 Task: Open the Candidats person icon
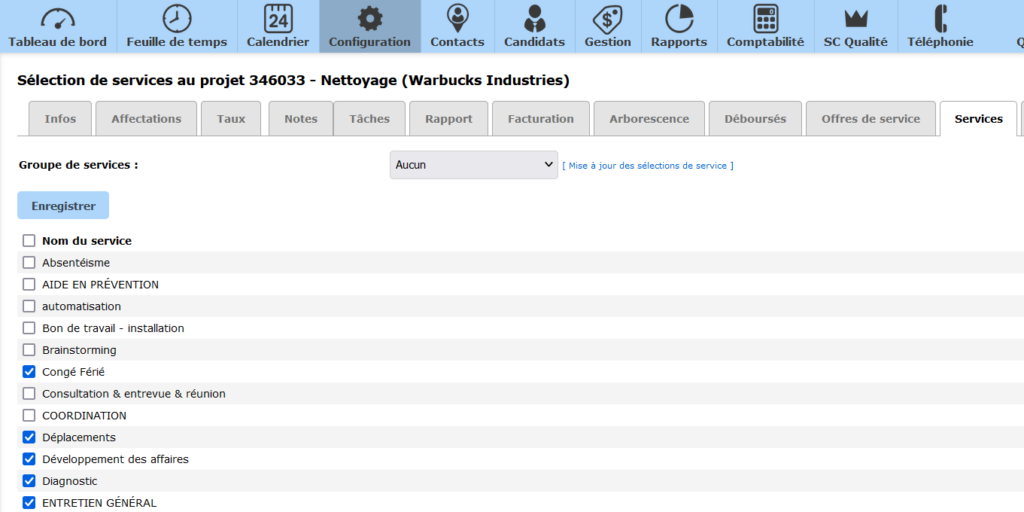[534, 18]
